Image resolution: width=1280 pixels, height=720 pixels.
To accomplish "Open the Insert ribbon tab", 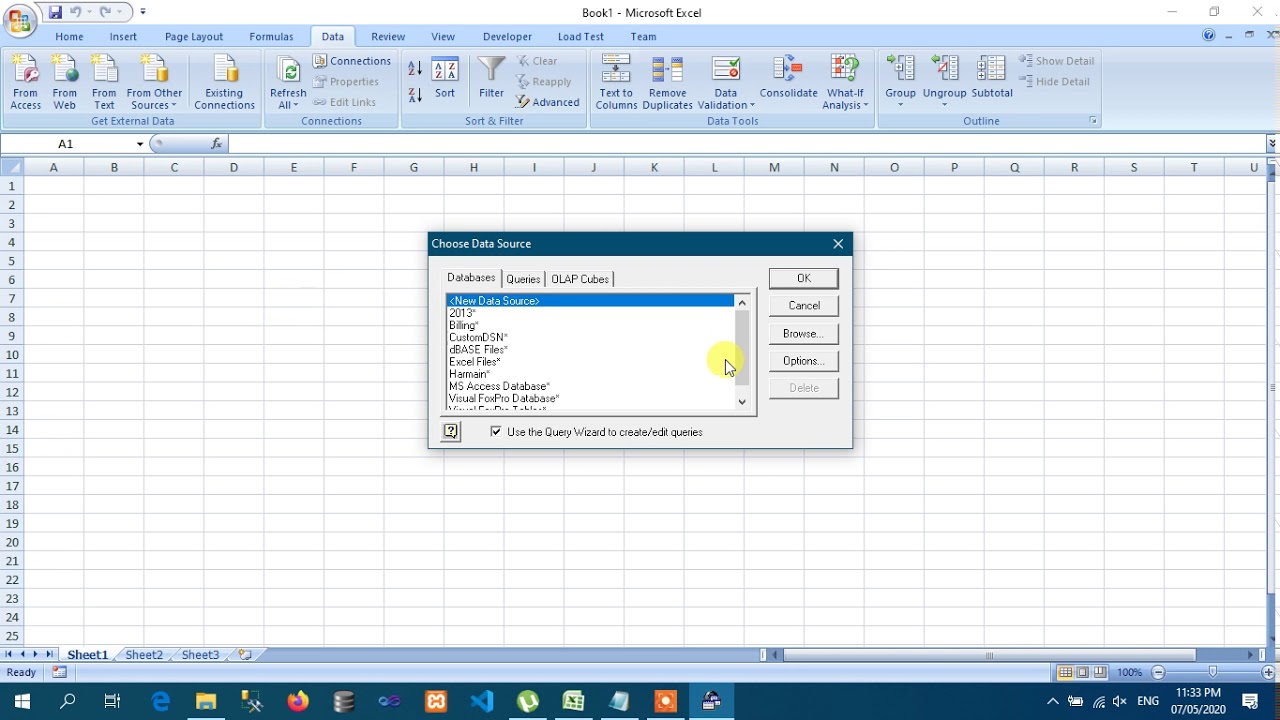I will click(123, 37).
